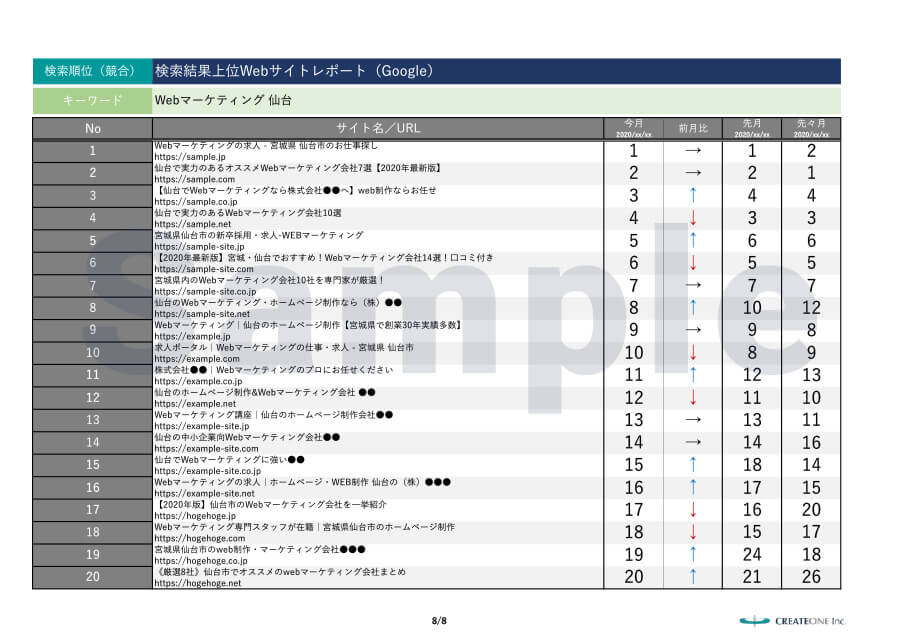Click the right arrow in row 1's 前月比 column
900x637 pixels.
(x=690, y=152)
